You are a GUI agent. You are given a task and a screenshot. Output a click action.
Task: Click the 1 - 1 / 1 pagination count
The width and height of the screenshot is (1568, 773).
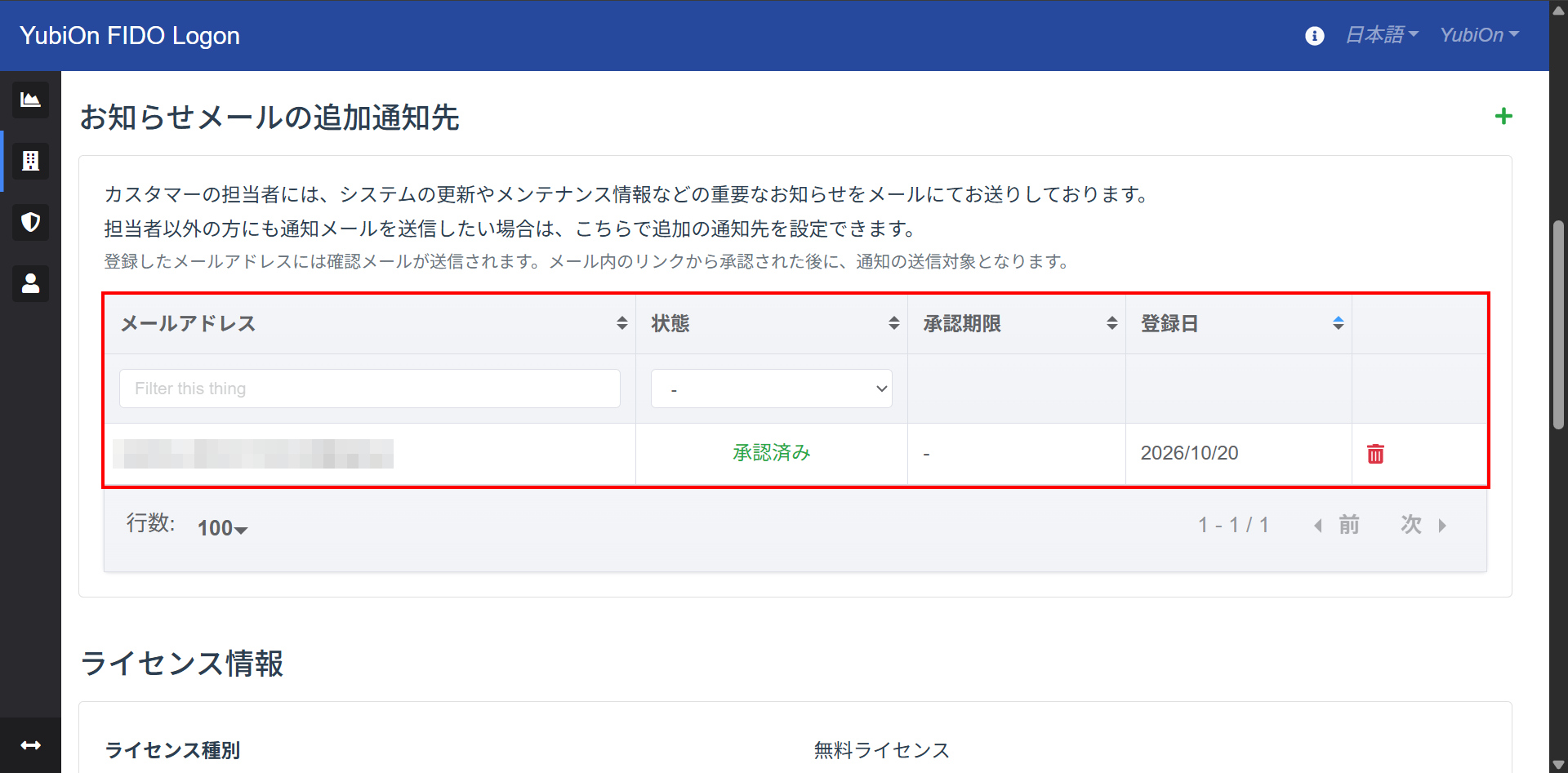click(x=1233, y=525)
